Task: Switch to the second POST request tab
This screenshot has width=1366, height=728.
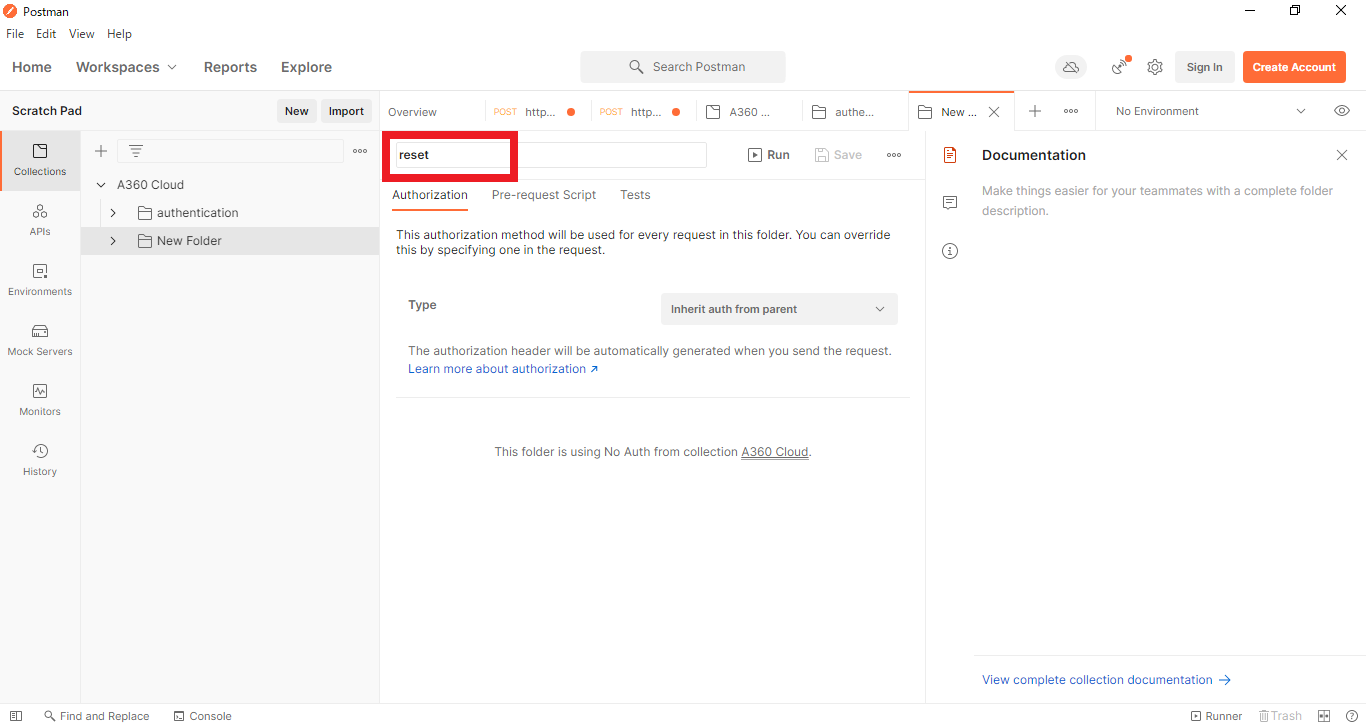Action: [x=643, y=112]
